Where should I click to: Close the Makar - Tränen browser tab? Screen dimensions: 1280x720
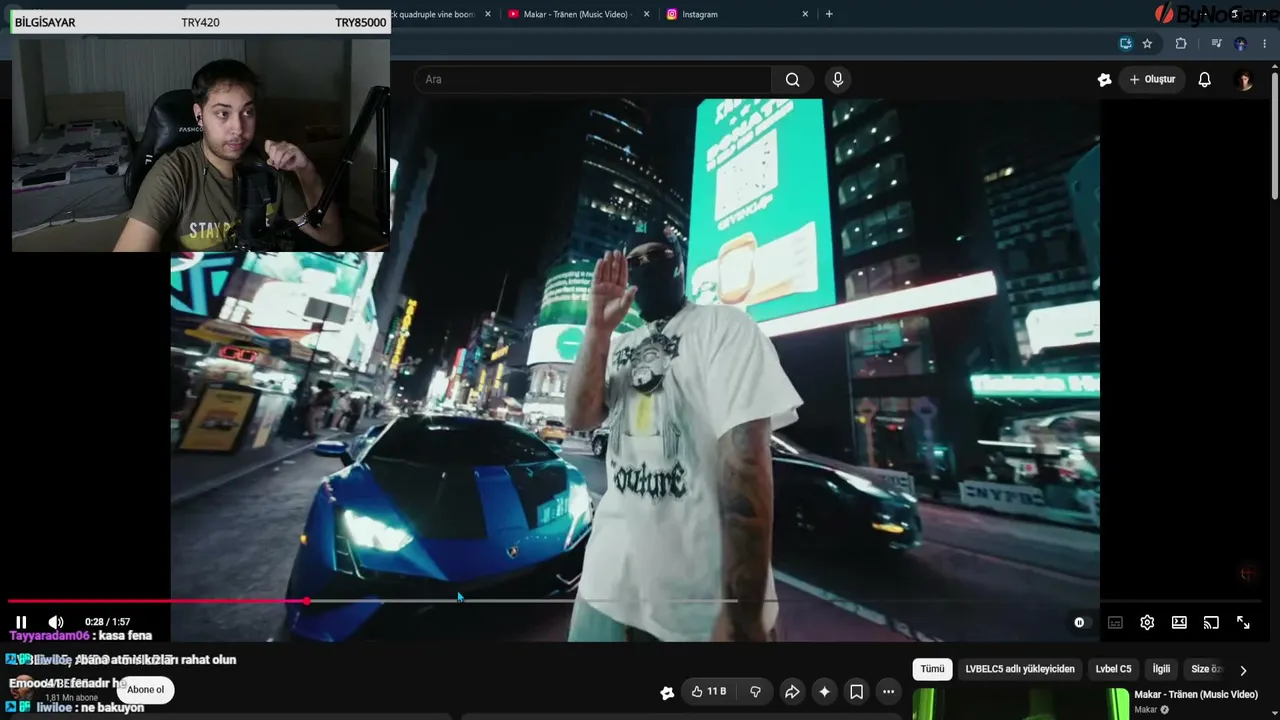click(x=646, y=14)
